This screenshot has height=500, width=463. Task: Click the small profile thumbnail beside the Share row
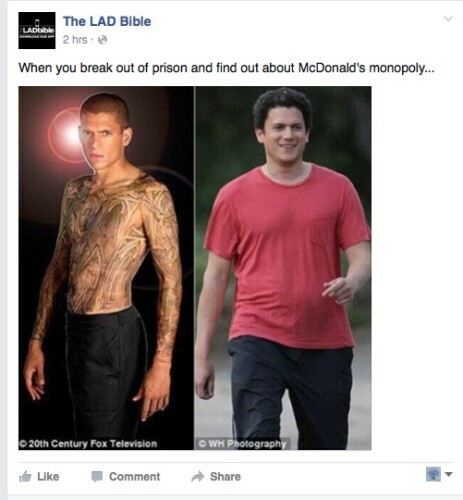(433, 474)
